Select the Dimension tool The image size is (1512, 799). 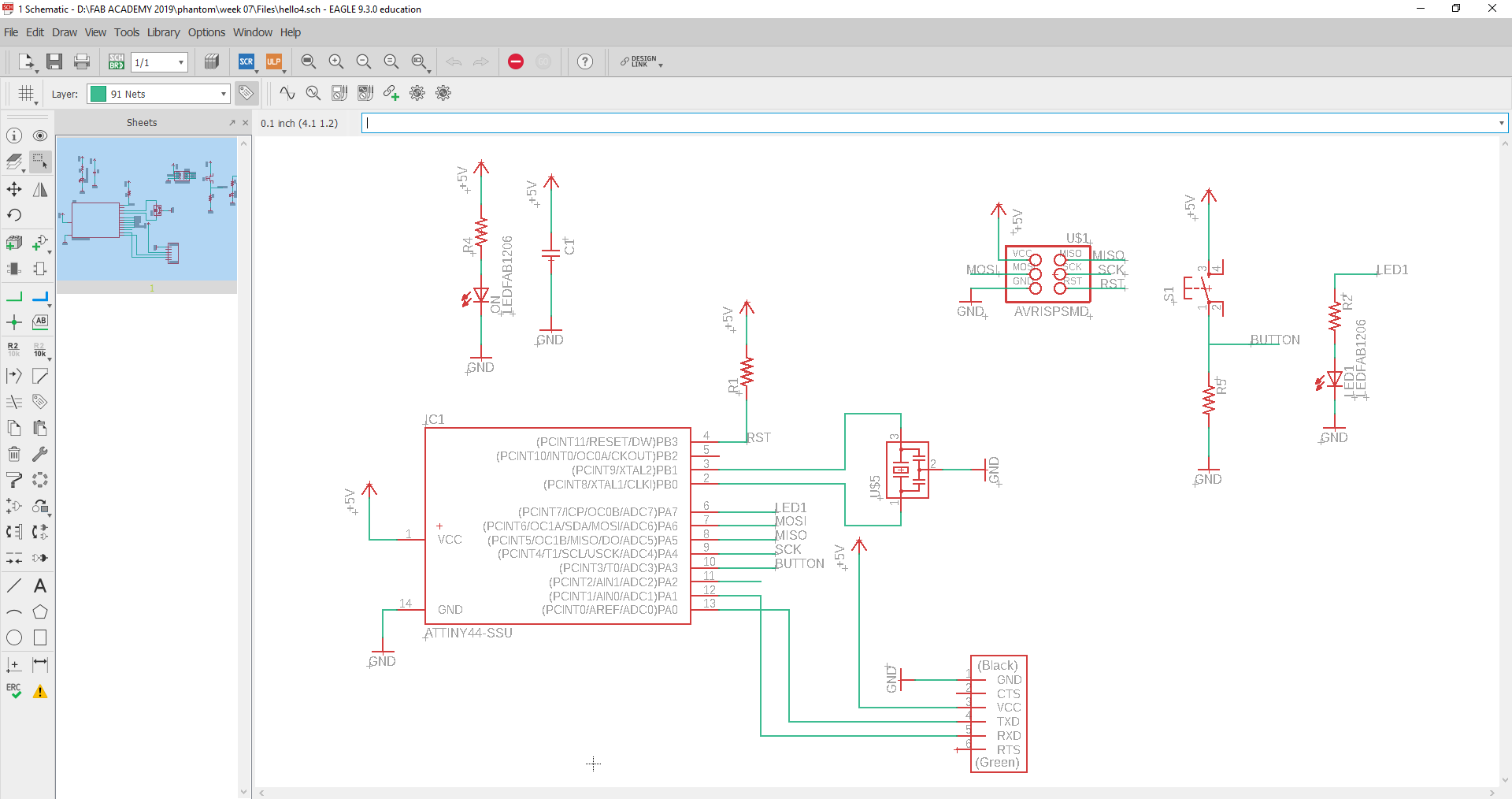point(40,665)
